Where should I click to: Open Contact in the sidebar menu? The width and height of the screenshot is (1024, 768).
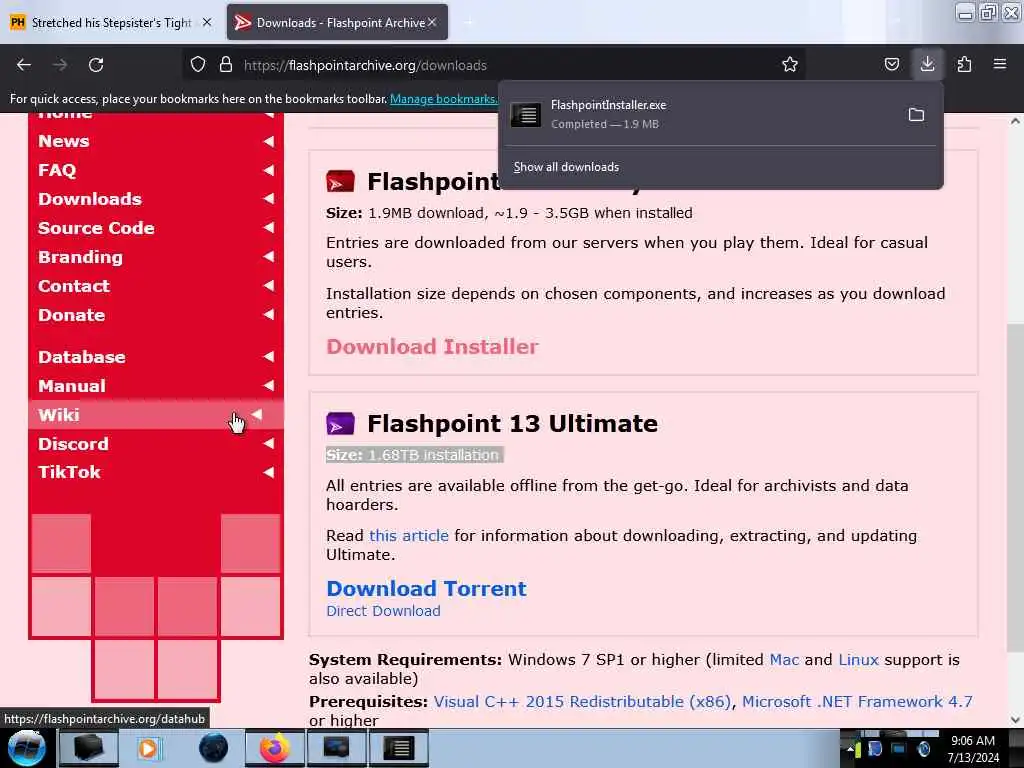tap(155, 285)
